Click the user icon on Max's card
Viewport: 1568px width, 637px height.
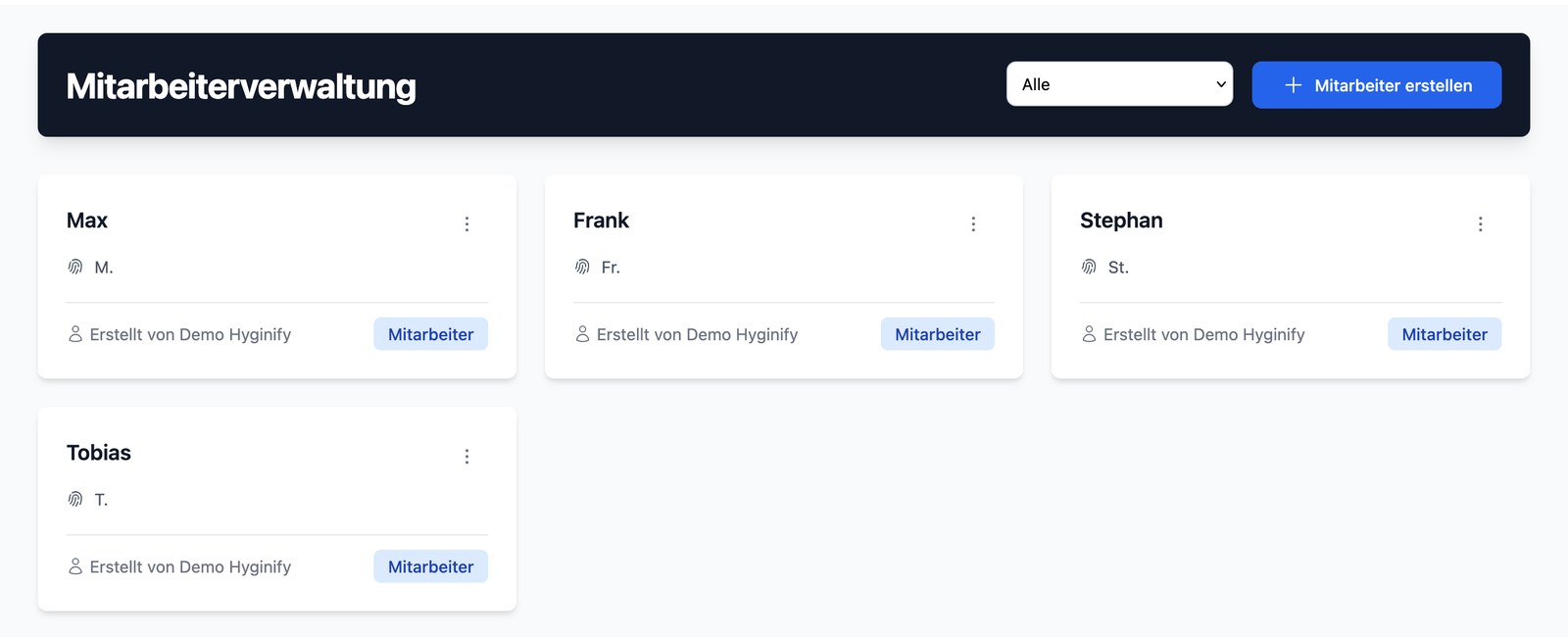point(75,334)
